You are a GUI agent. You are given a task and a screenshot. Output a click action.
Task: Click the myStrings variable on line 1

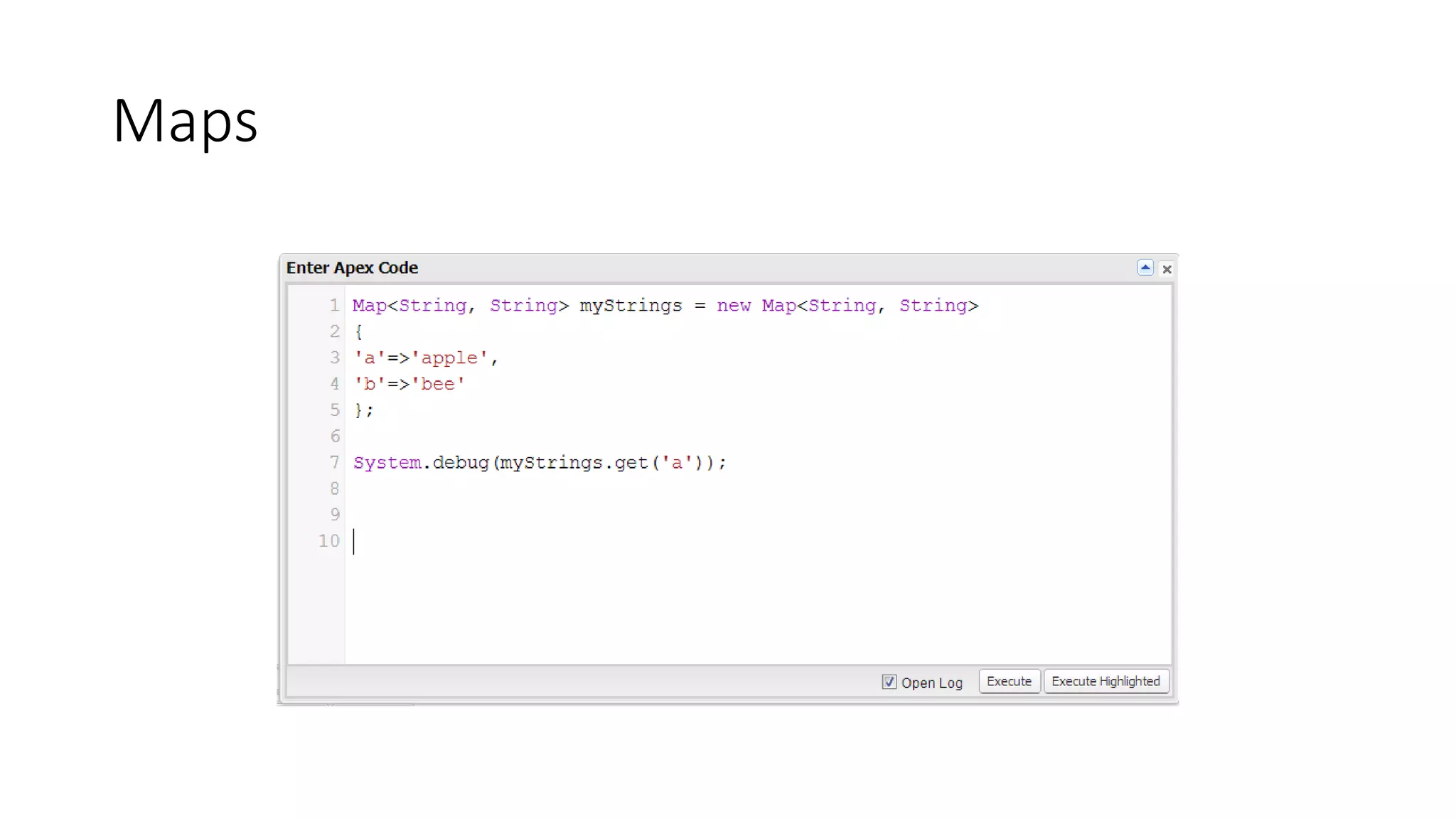click(x=631, y=306)
